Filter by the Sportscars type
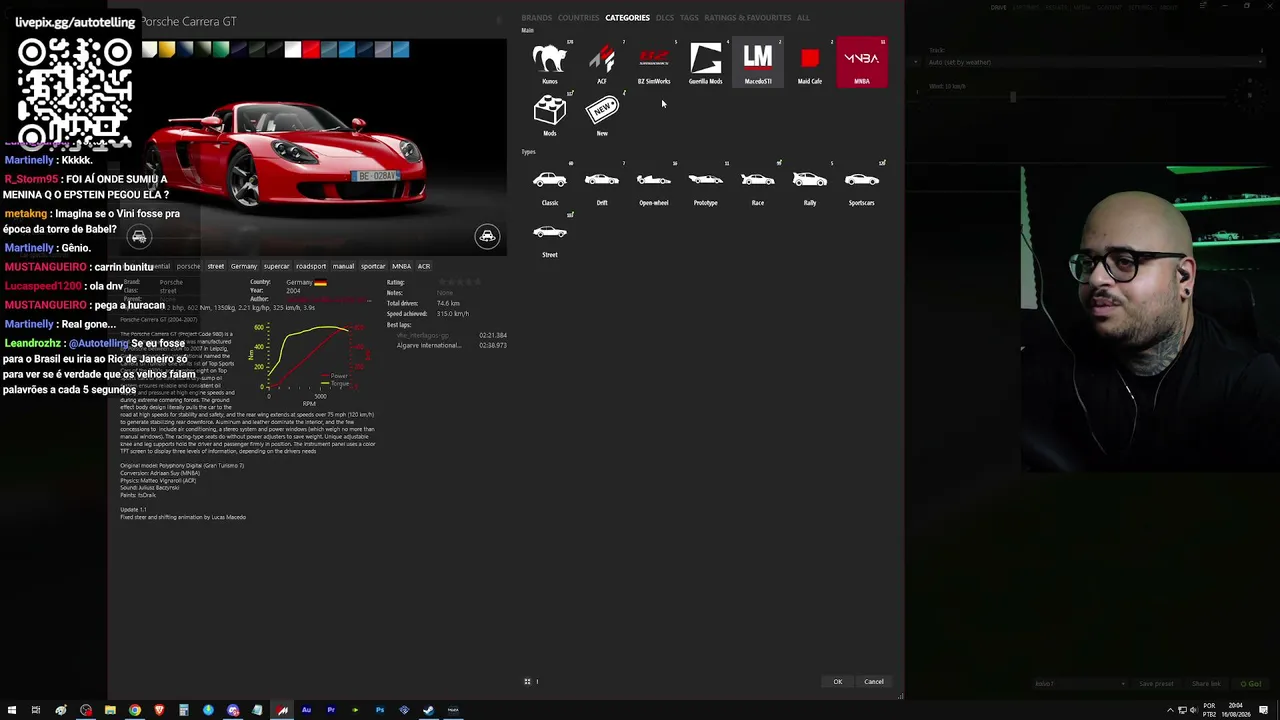Image resolution: width=1280 pixels, height=720 pixels. coord(862,185)
